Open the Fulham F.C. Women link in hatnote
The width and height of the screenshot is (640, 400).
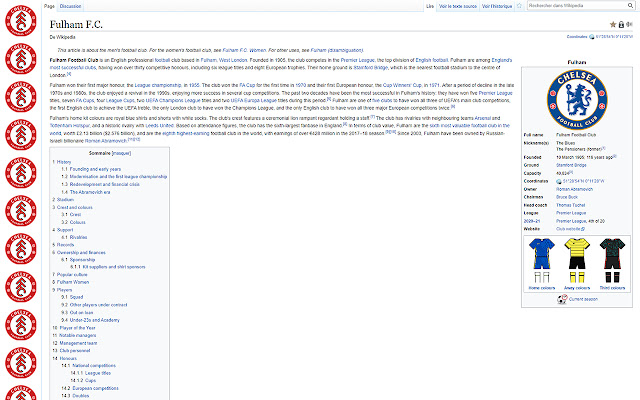[244, 50]
